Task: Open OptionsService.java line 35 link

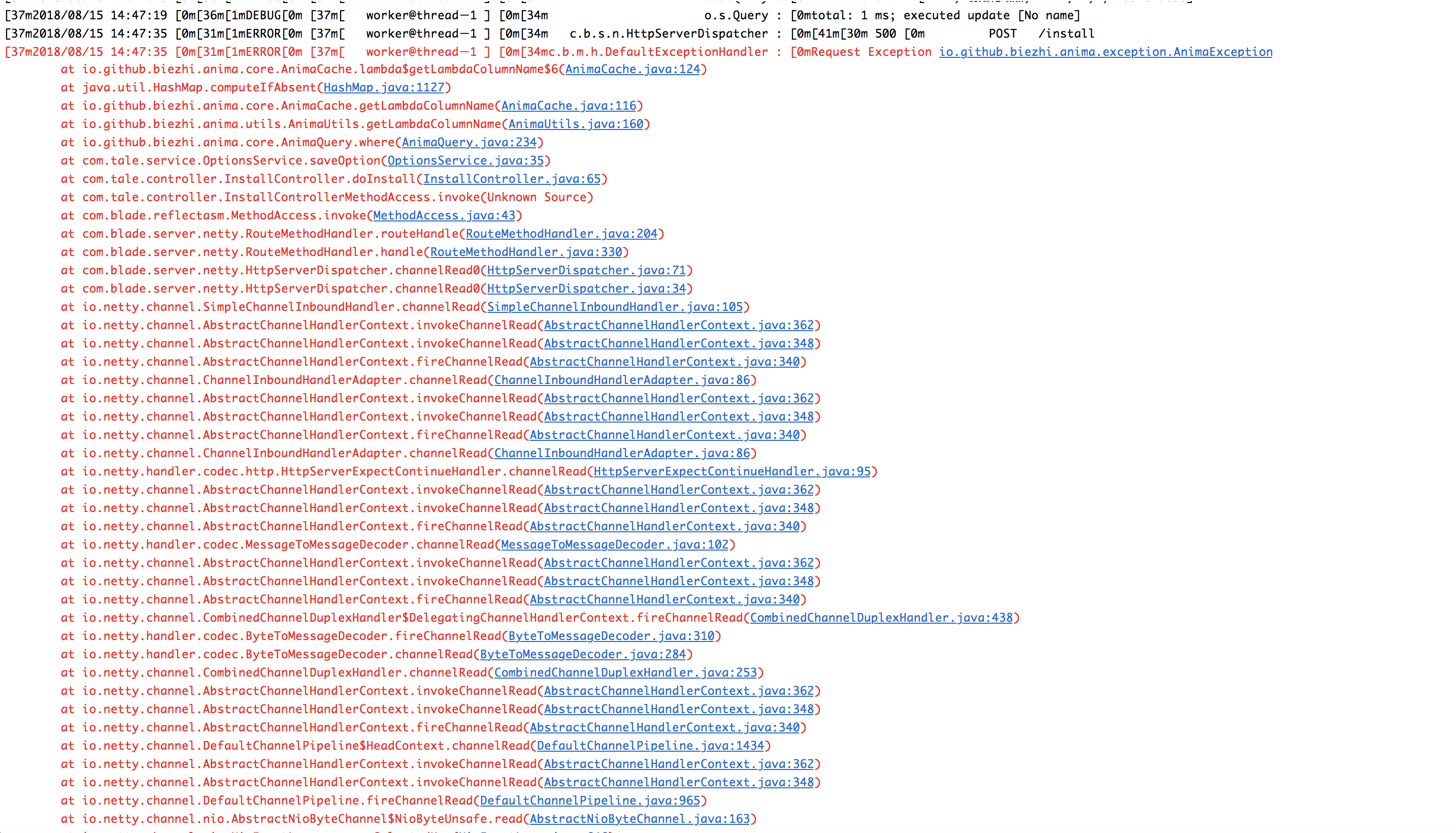Action: click(466, 161)
